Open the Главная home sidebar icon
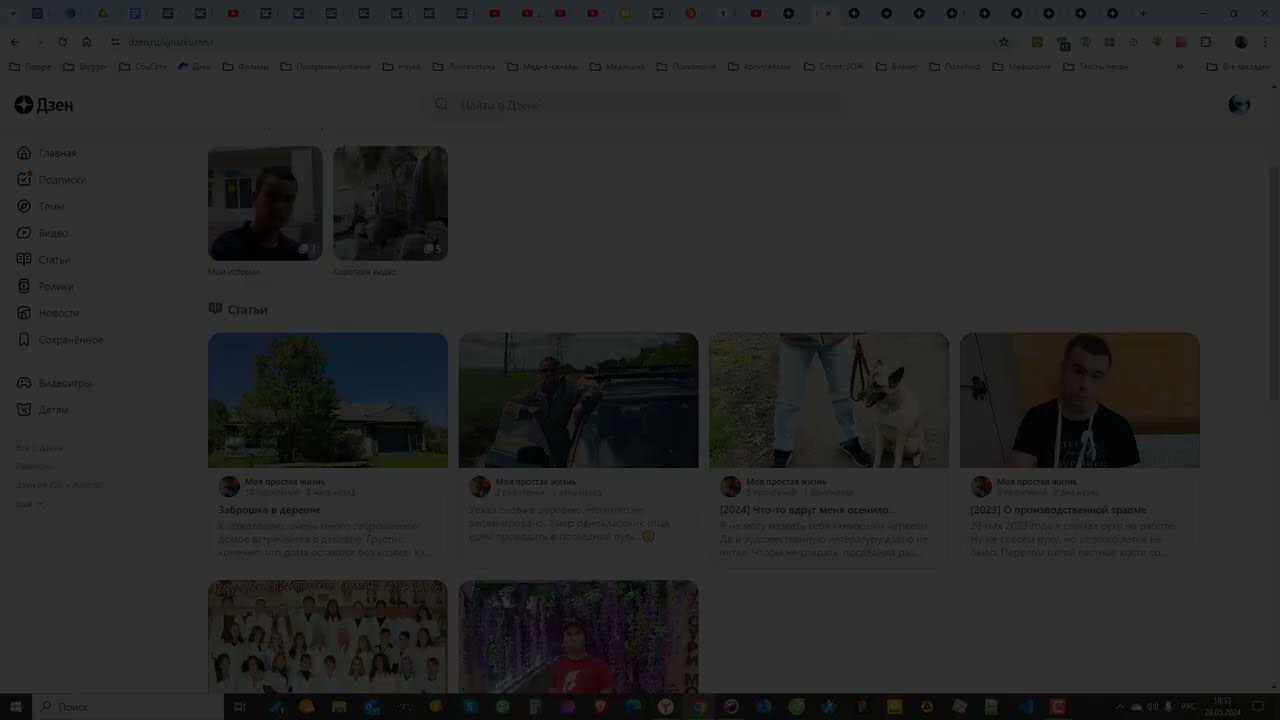This screenshot has height=720, width=1280. click(24, 153)
